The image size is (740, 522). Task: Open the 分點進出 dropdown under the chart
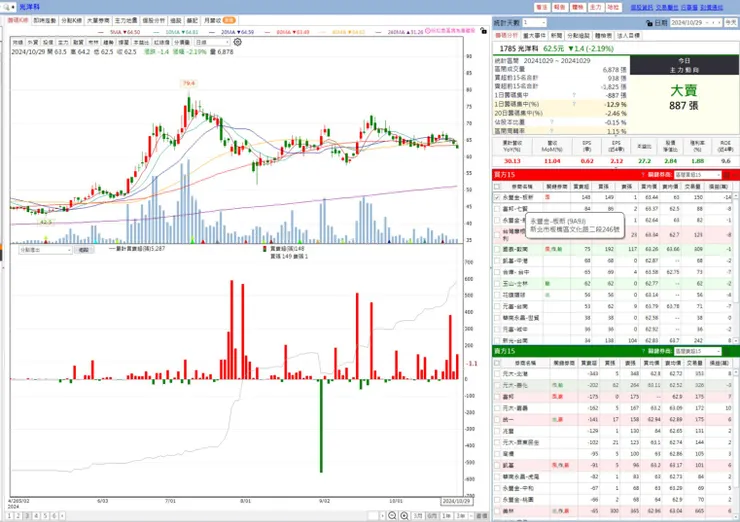(45, 250)
